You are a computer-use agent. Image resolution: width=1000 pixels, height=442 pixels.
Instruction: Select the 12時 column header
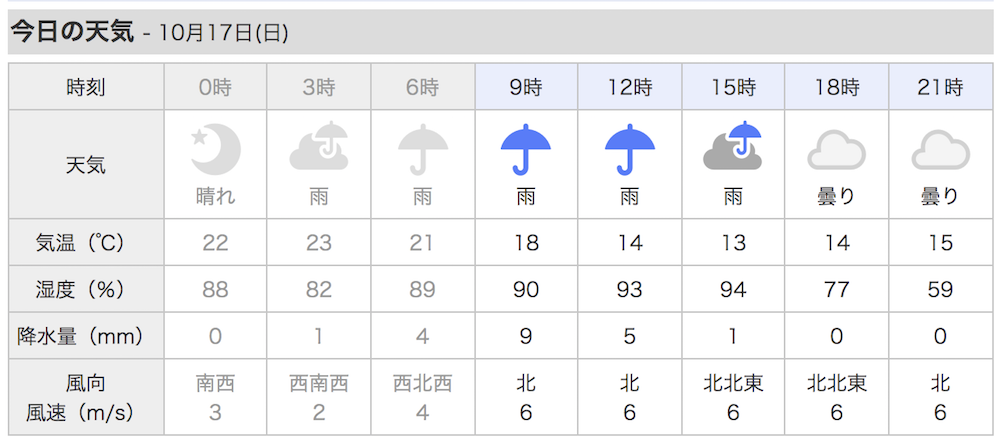click(629, 87)
